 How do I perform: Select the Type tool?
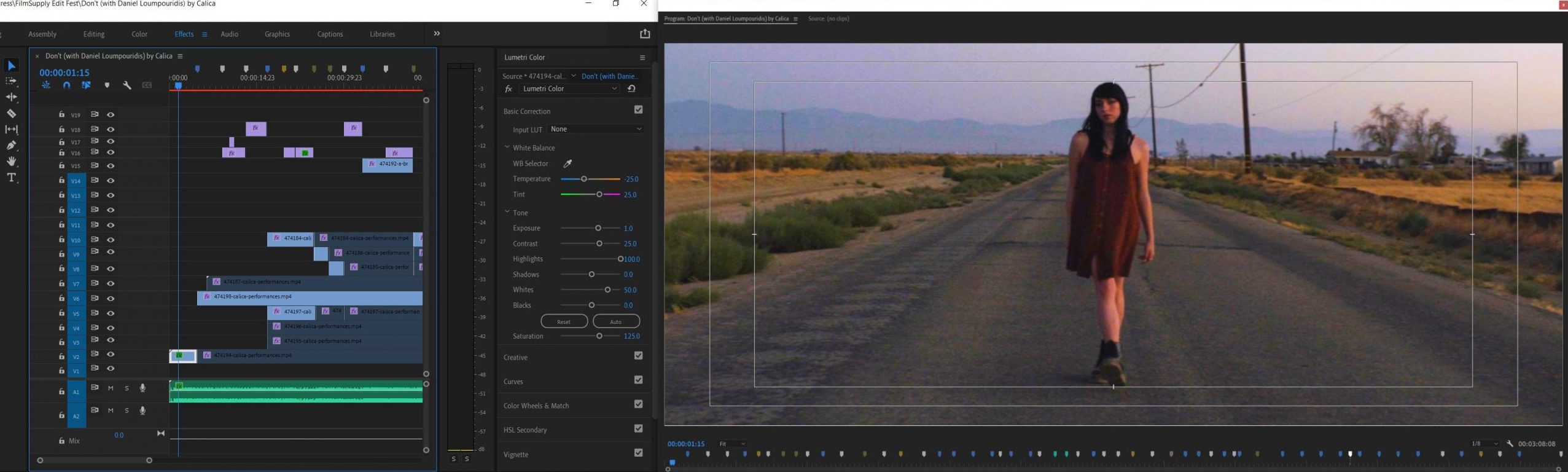tap(11, 178)
